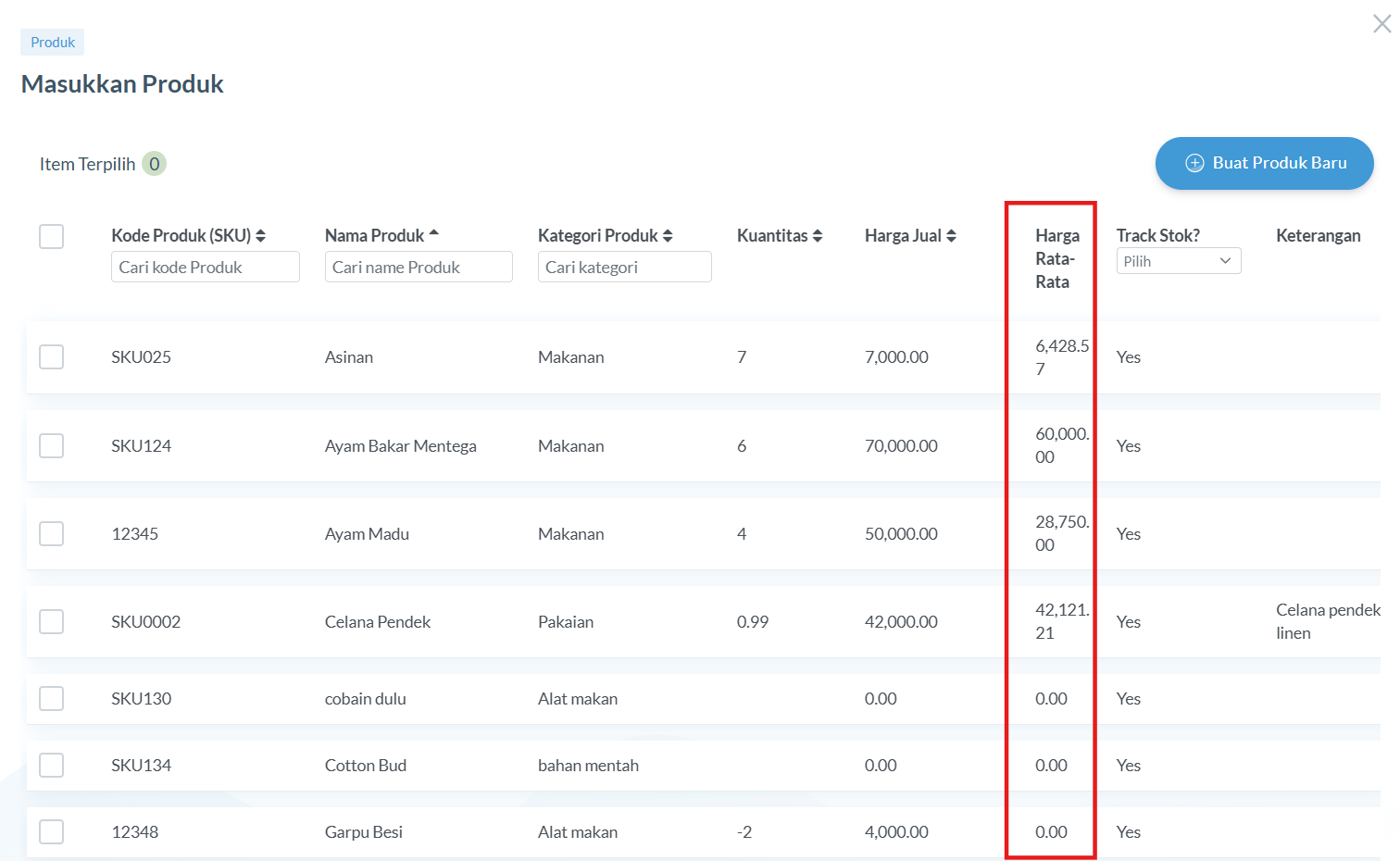Sort by Kategori Produk arrows icon
This screenshot has height=861, width=1400.
click(x=668, y=236)
